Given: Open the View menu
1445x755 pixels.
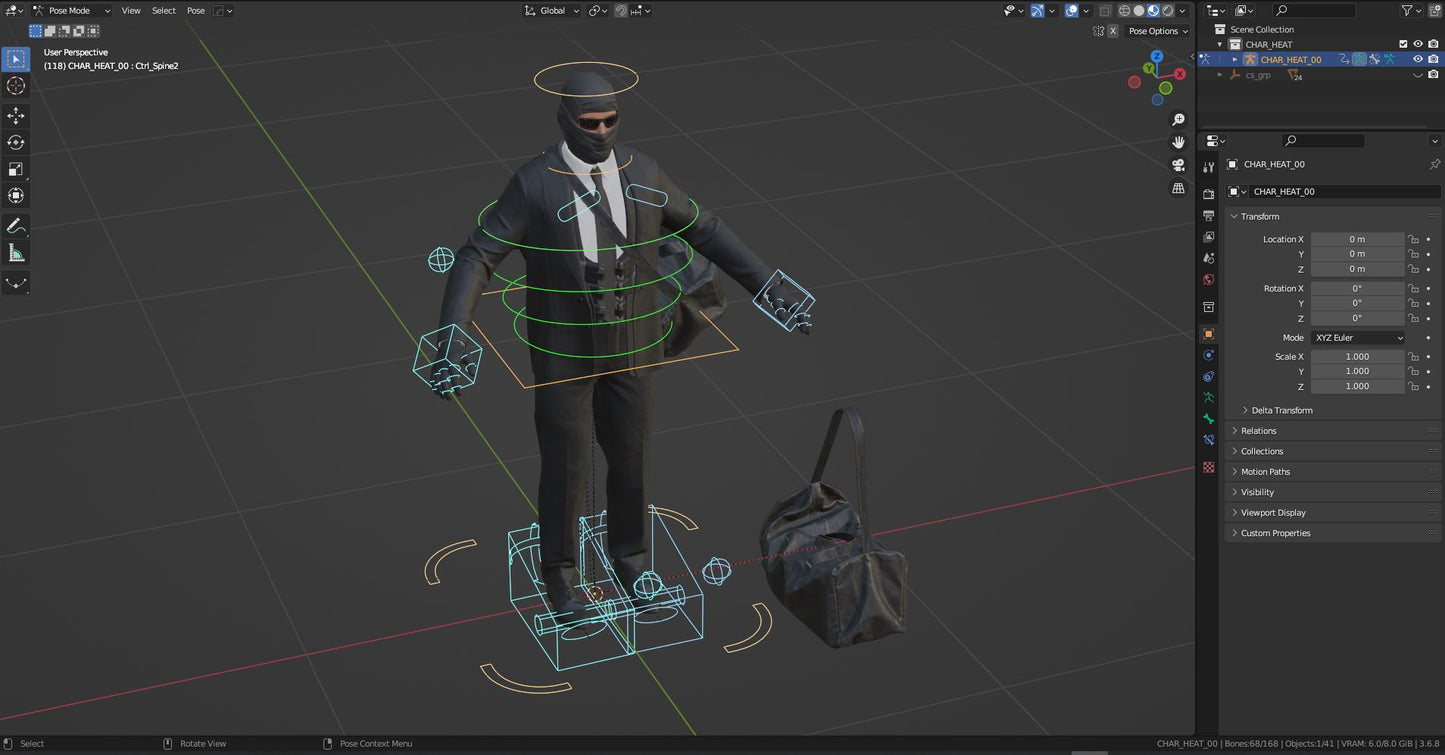Looking at the screenshot, I should coord(130,10).
